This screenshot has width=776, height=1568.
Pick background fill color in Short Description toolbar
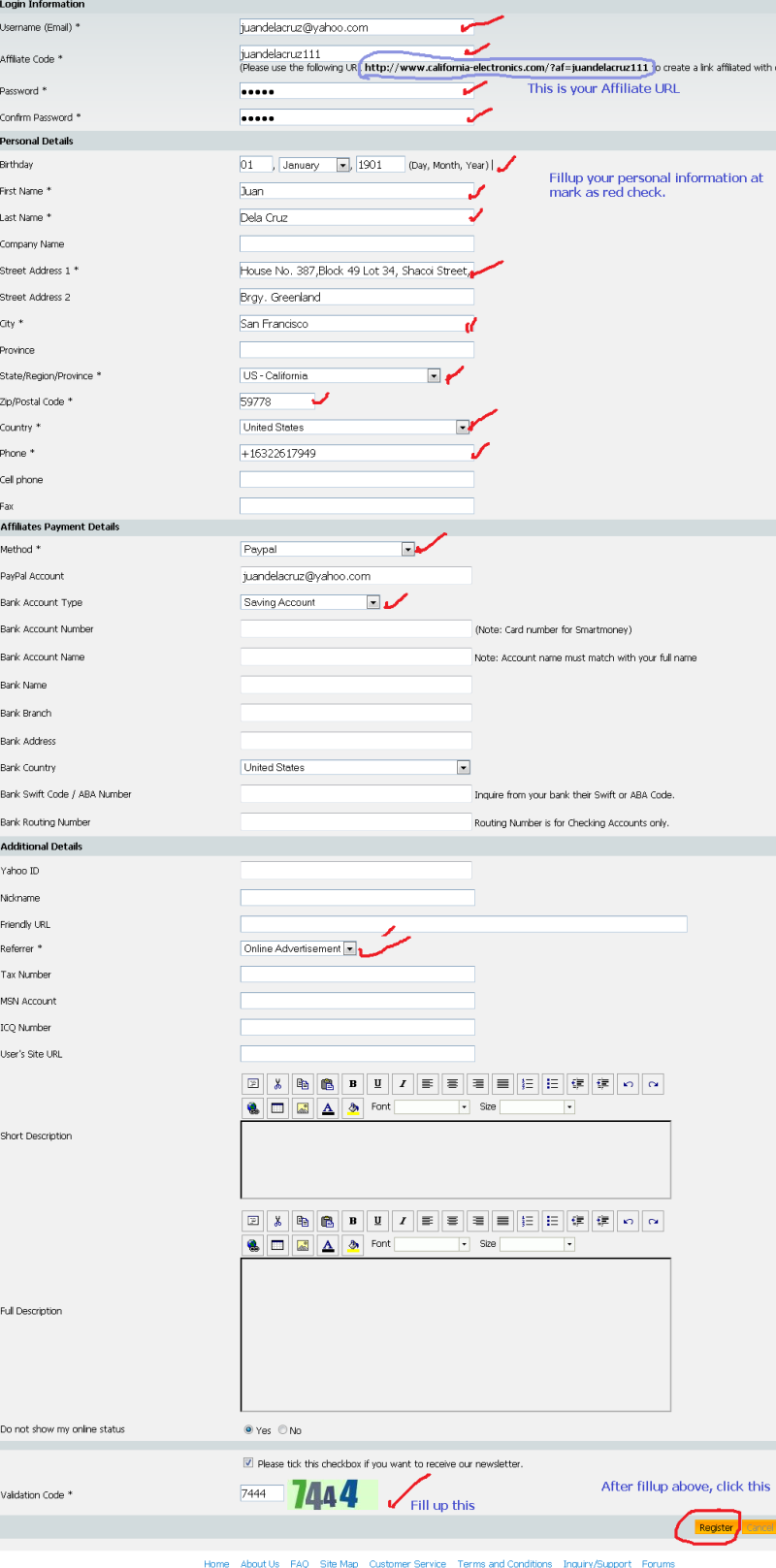(353, 1107)
